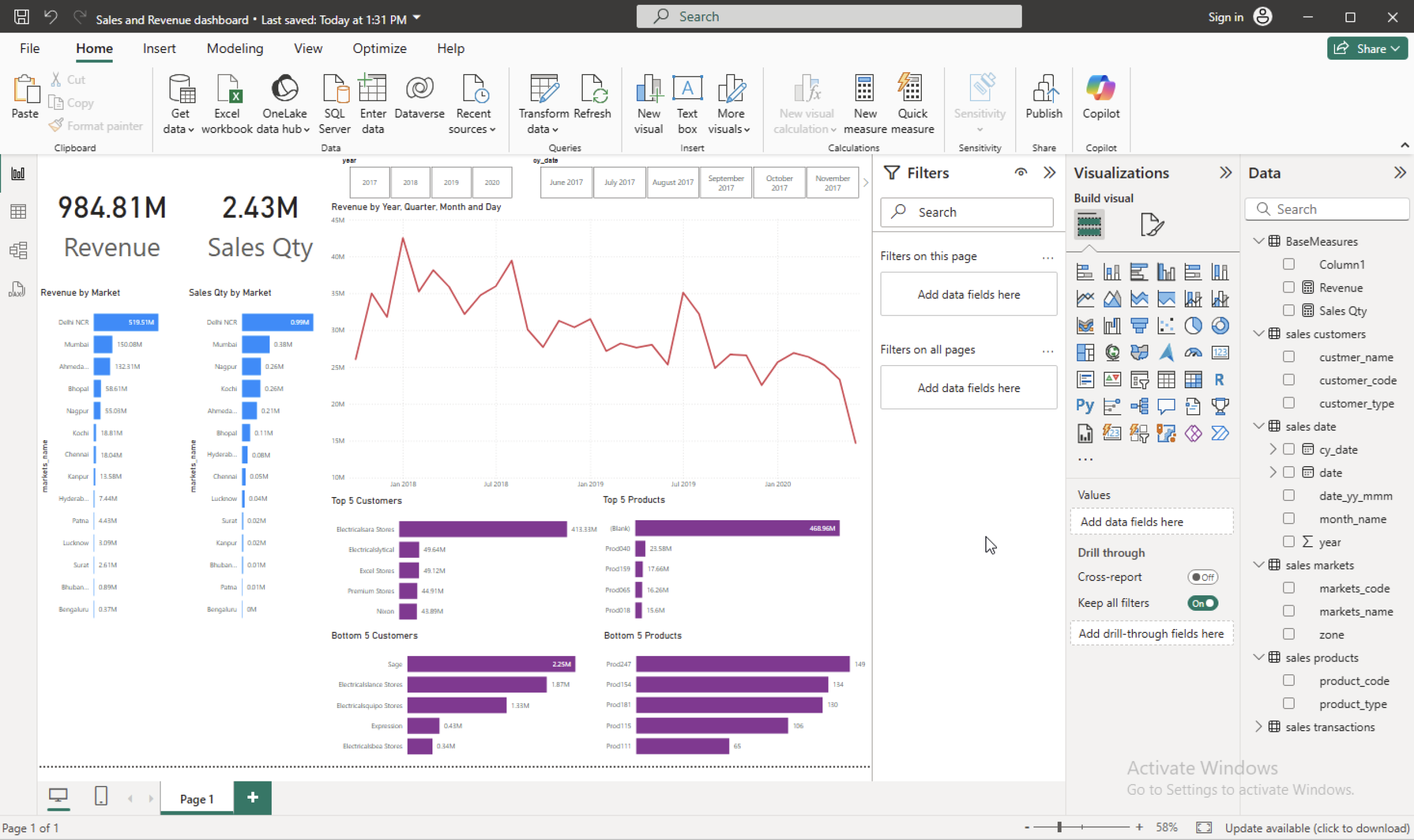The image size is (1414, 840).
Task: Select the 2018 year slicer button
Action: 410,182
